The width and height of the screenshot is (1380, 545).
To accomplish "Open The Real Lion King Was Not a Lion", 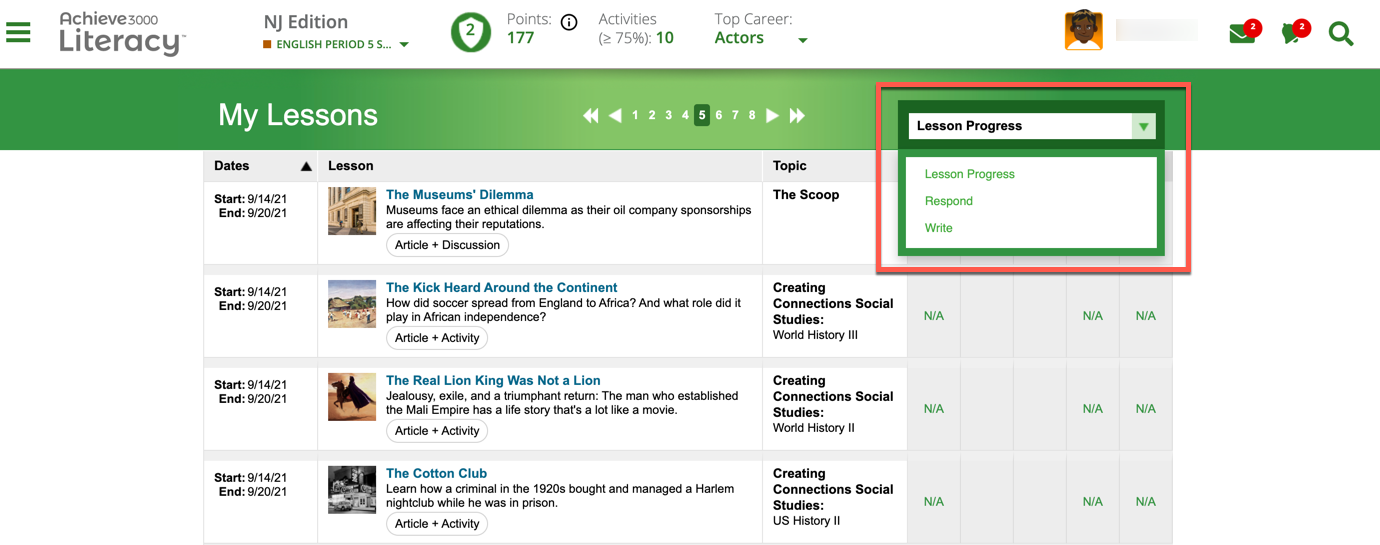I will click(493, 381).
